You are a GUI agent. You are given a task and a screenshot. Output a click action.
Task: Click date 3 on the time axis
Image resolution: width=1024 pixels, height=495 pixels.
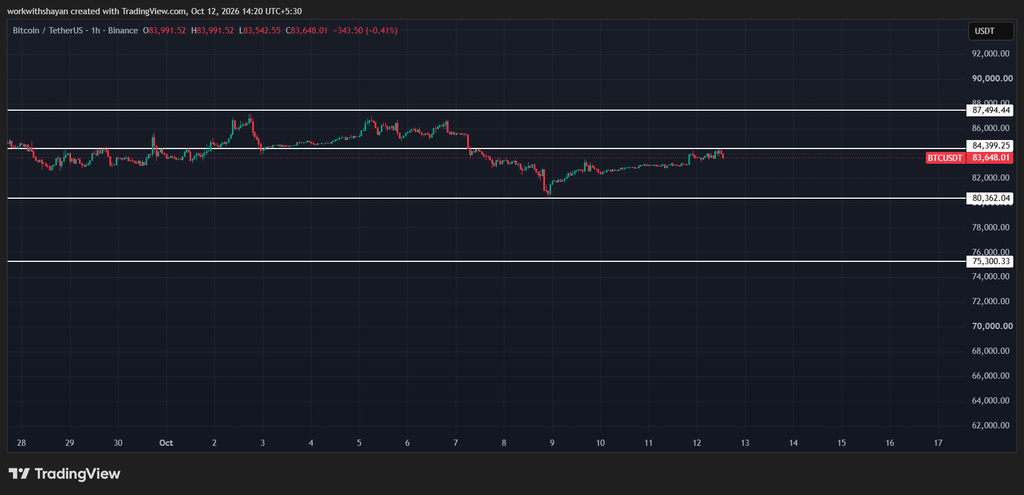[263, 443]
